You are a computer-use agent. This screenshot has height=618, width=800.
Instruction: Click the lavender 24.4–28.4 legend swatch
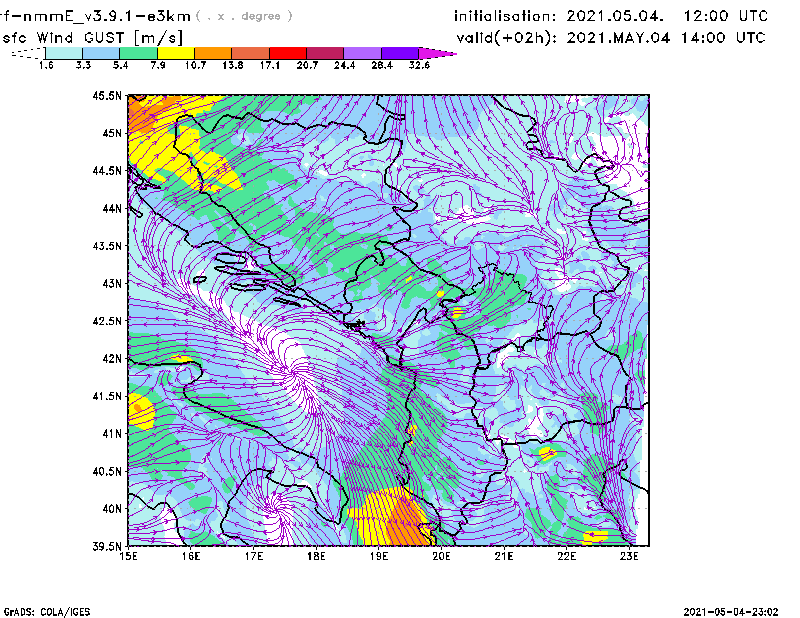(362, 53)
